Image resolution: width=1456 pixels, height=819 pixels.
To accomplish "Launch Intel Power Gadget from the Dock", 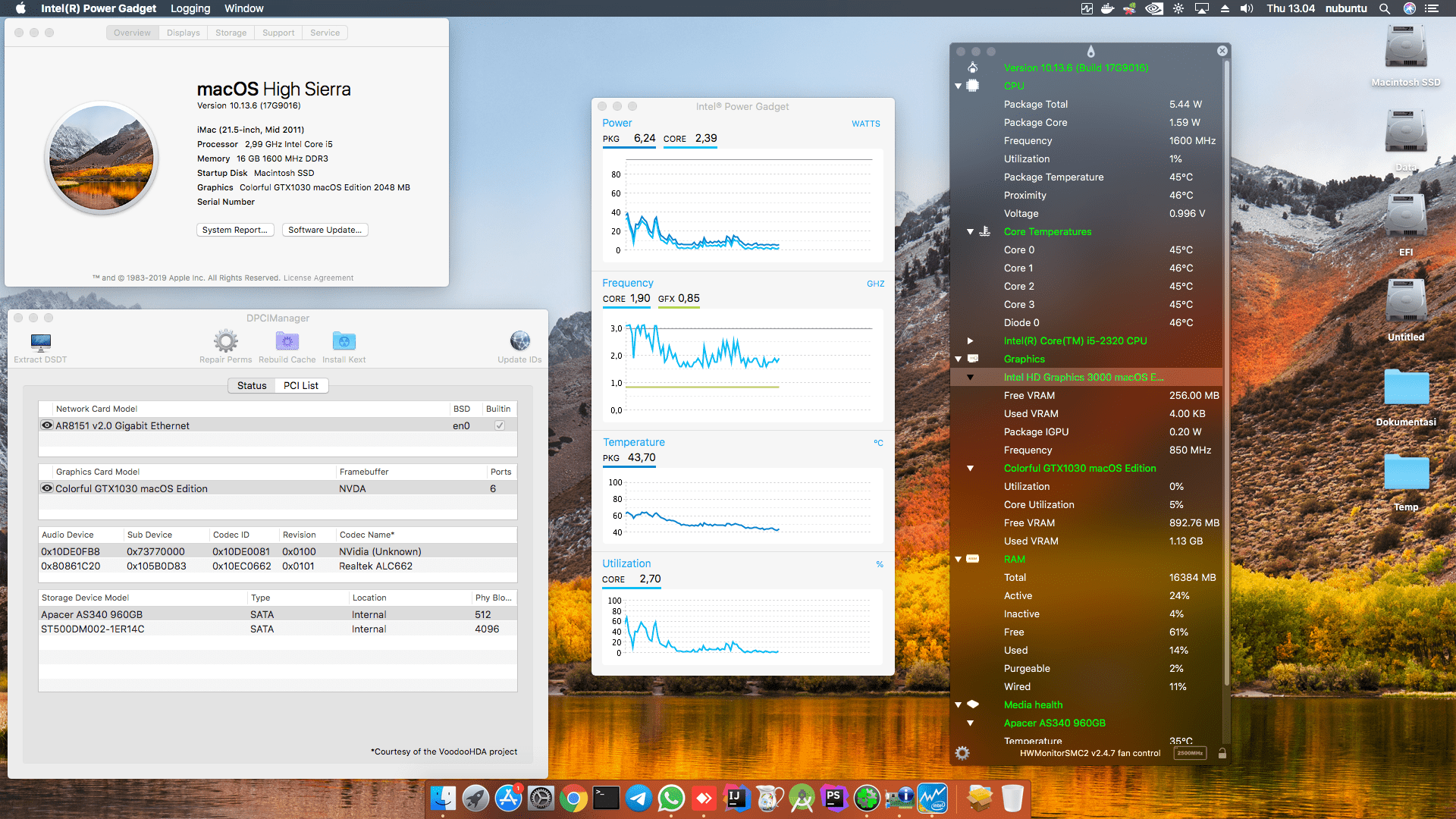I will coord(932,798).
